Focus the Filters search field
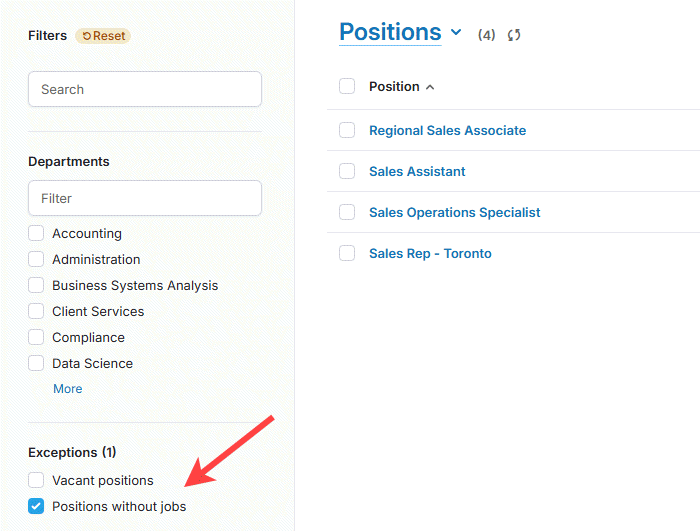Viewport: 700px width, 531px height. coord(145,89)
